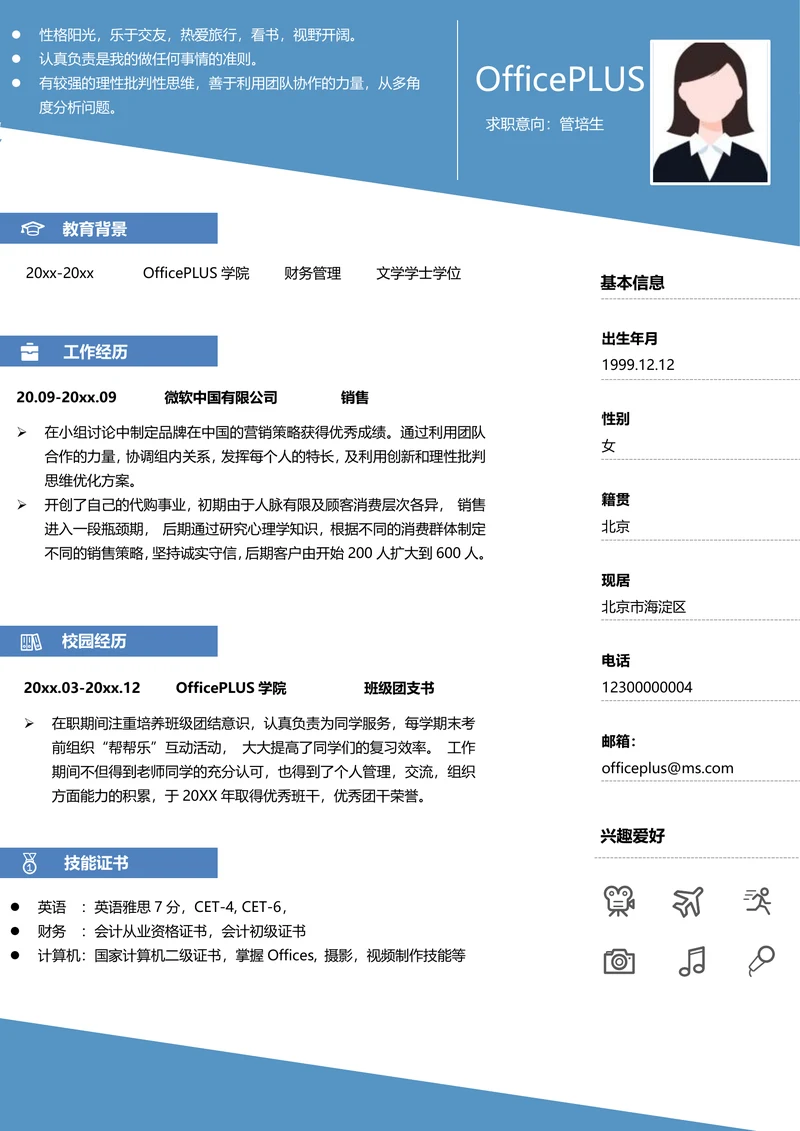Click the 求职意向：管培生 text
Image resolution: width=800 pixels, height=1131 pixels.
pos(545,125)
